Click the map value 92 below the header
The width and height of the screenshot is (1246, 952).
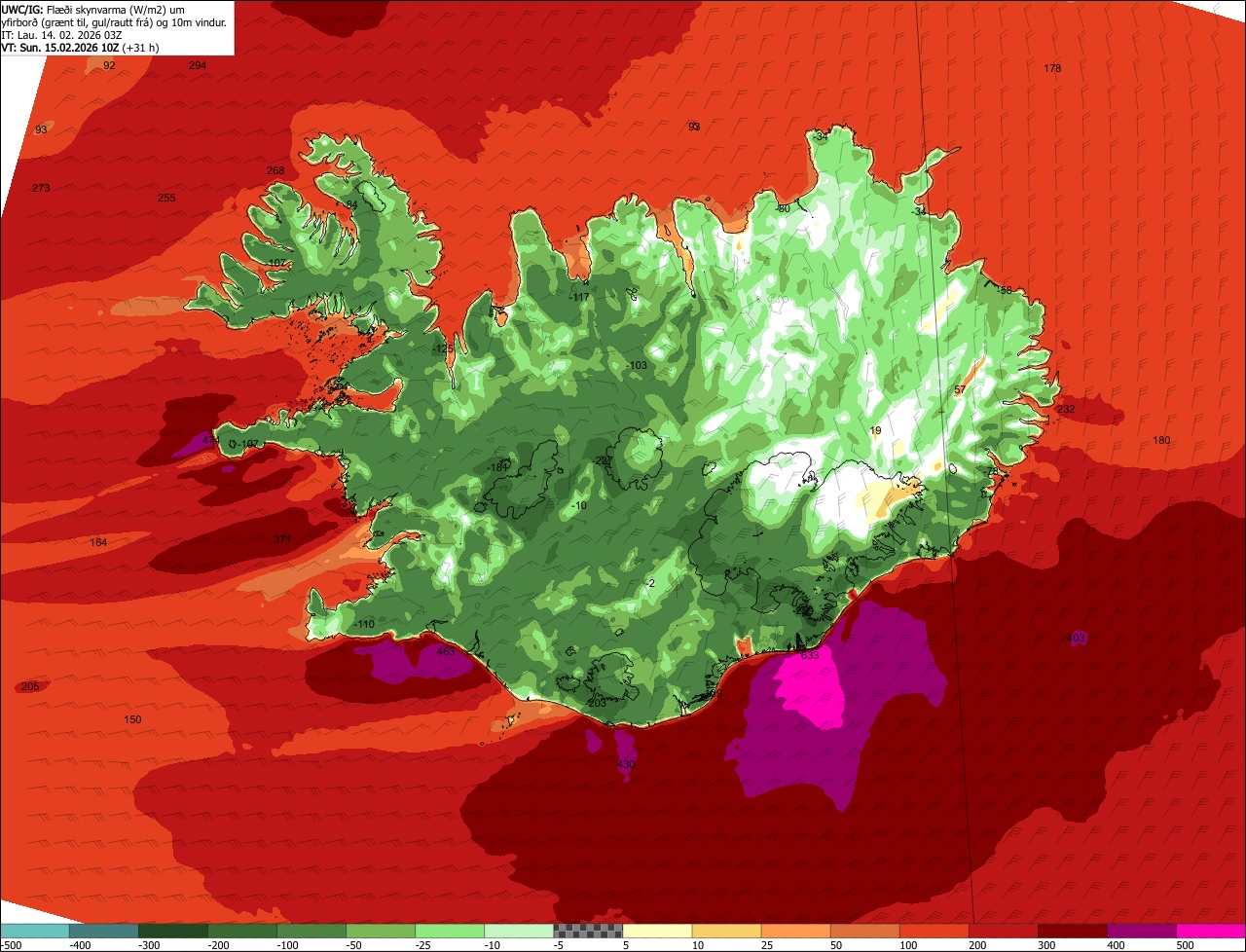pos(109,65)
